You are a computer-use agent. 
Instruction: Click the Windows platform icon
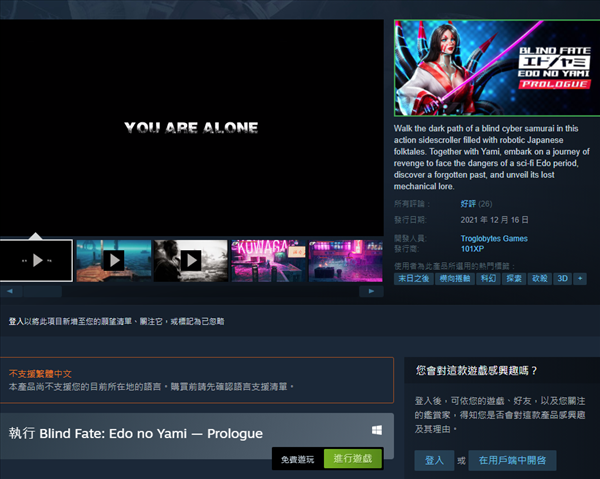377,430
